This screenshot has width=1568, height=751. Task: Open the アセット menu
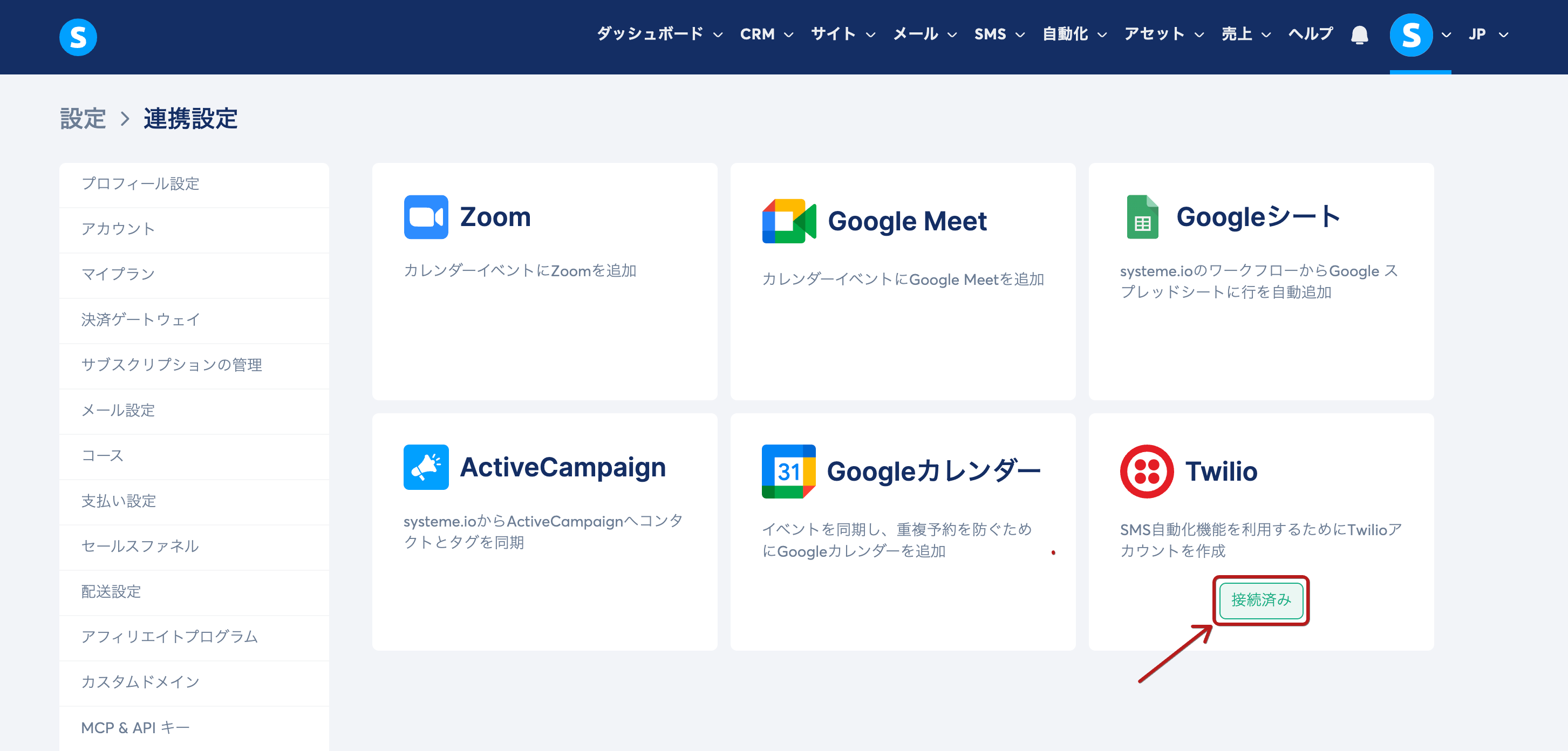pos(1154,33)
